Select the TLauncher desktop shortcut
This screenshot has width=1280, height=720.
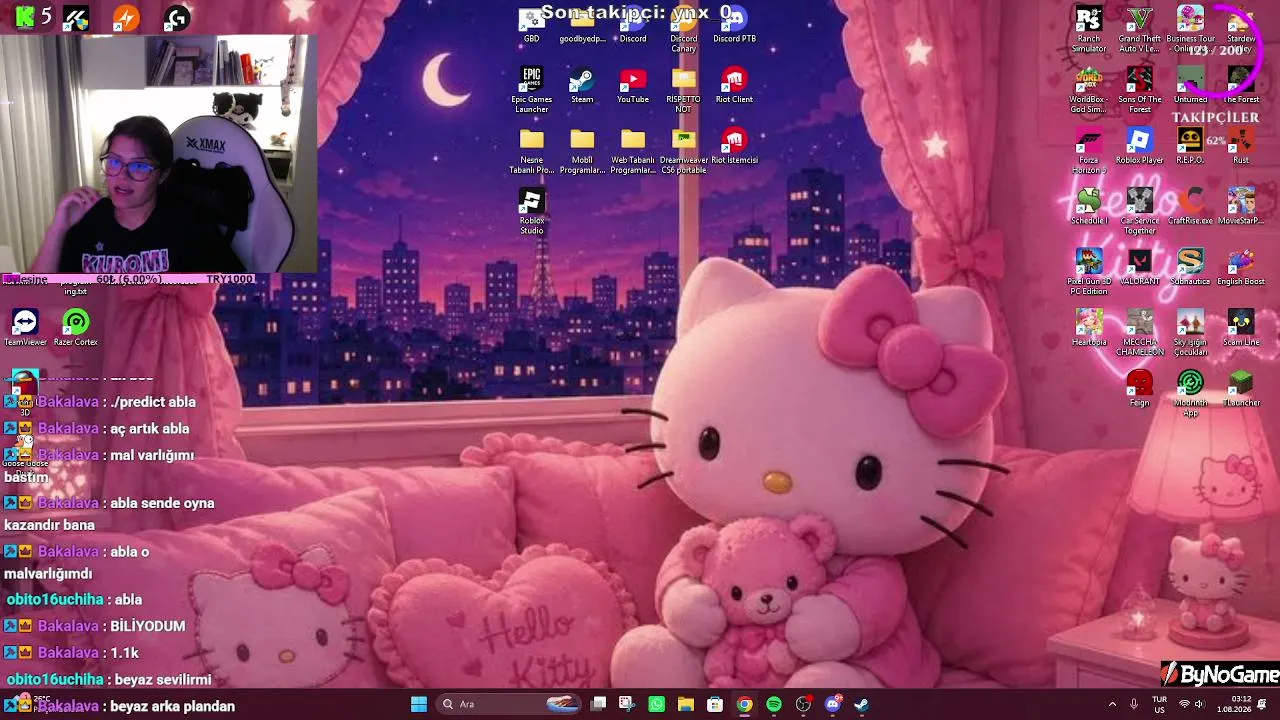(x=1241, y=389)
